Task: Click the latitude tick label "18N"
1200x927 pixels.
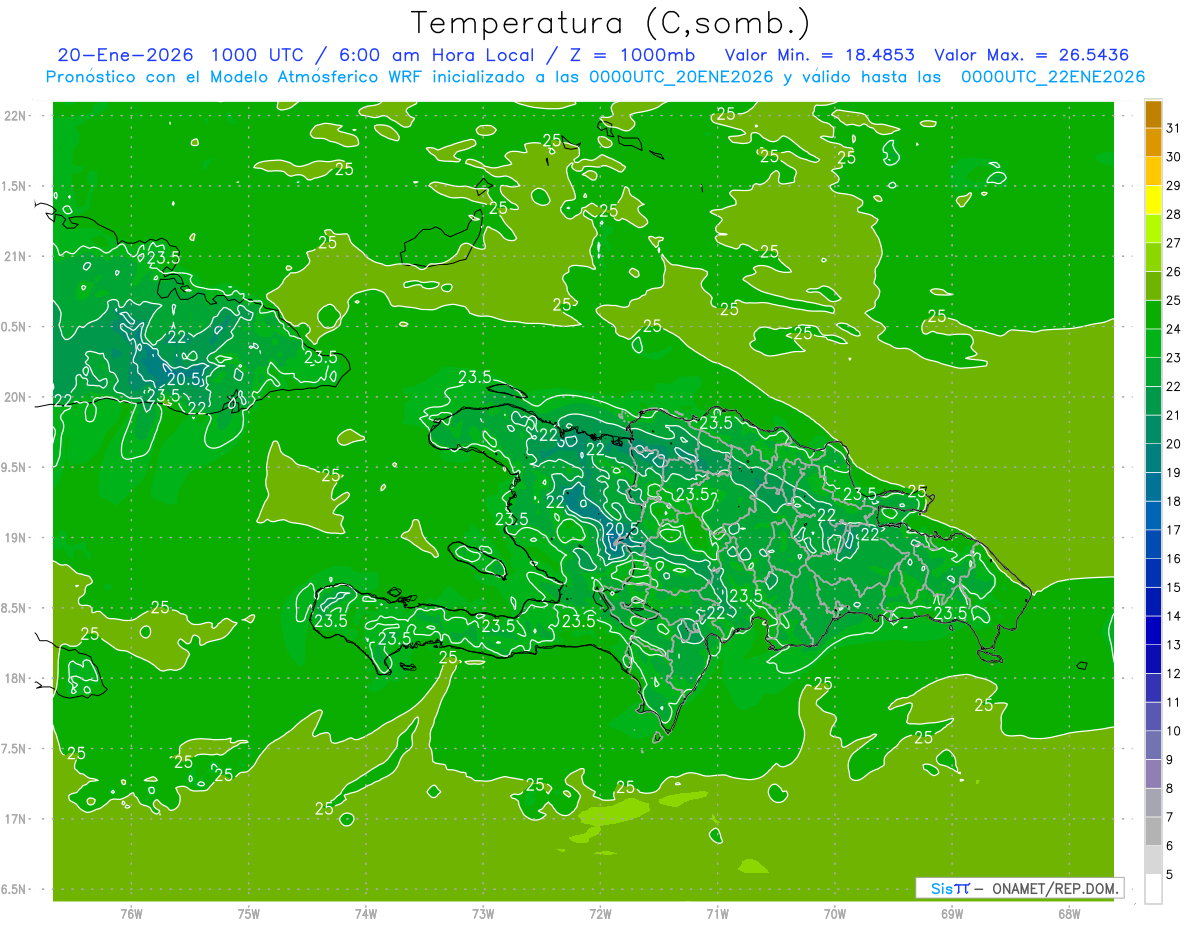Action: [15, 679]
